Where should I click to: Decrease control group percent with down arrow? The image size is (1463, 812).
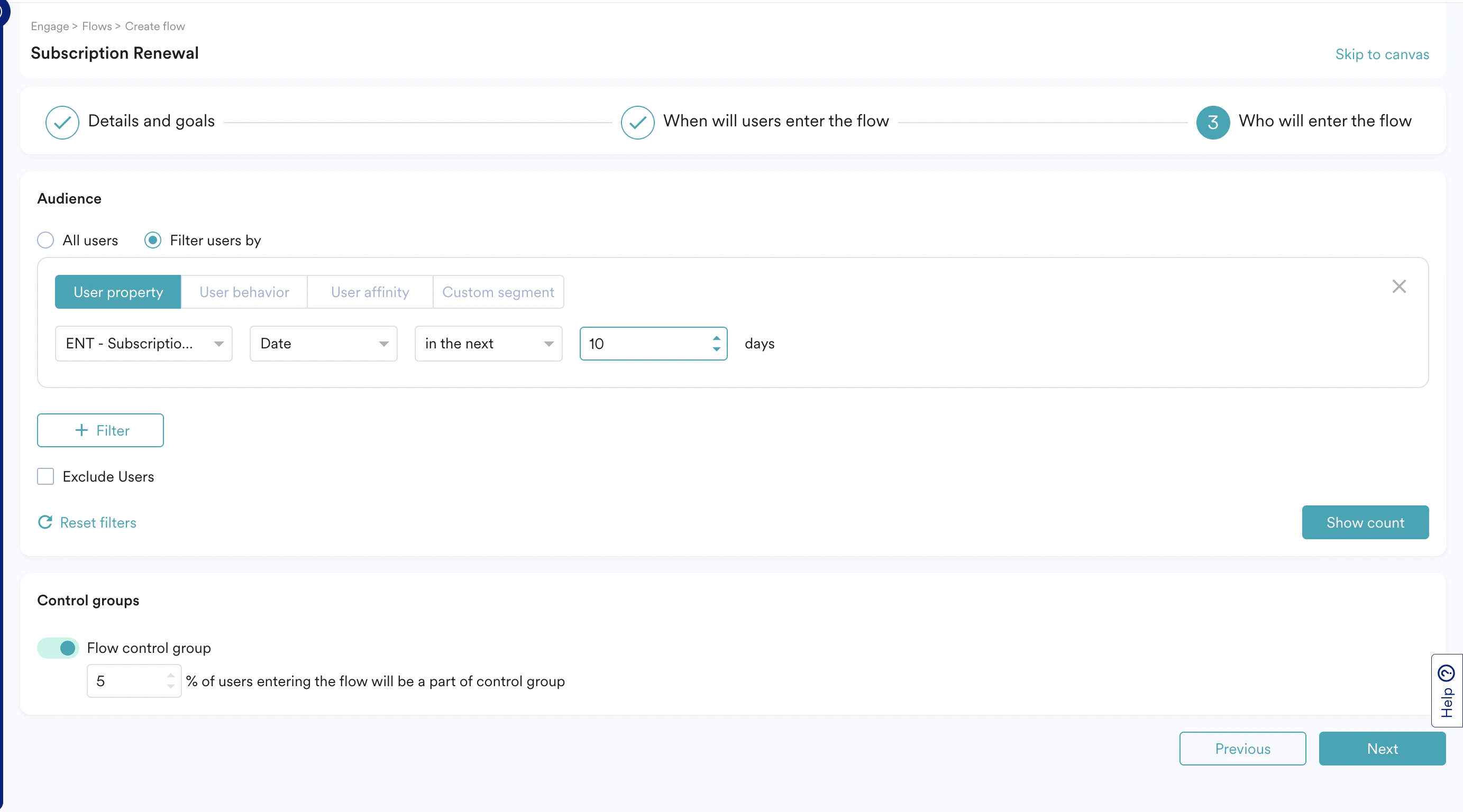[x=170, y=687]
